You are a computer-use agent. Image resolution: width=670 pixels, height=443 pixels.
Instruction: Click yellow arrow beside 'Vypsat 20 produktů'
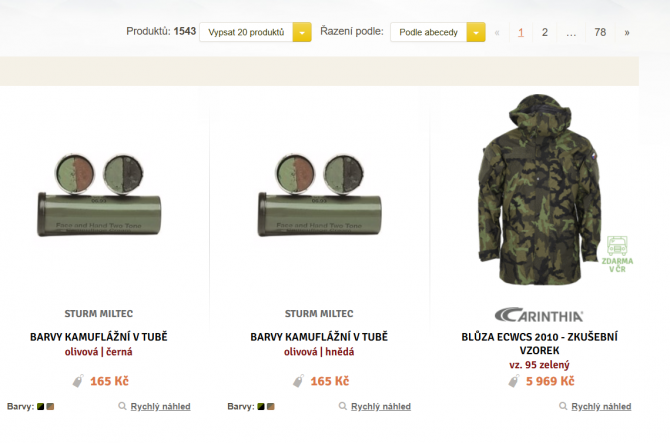point(302,32)
